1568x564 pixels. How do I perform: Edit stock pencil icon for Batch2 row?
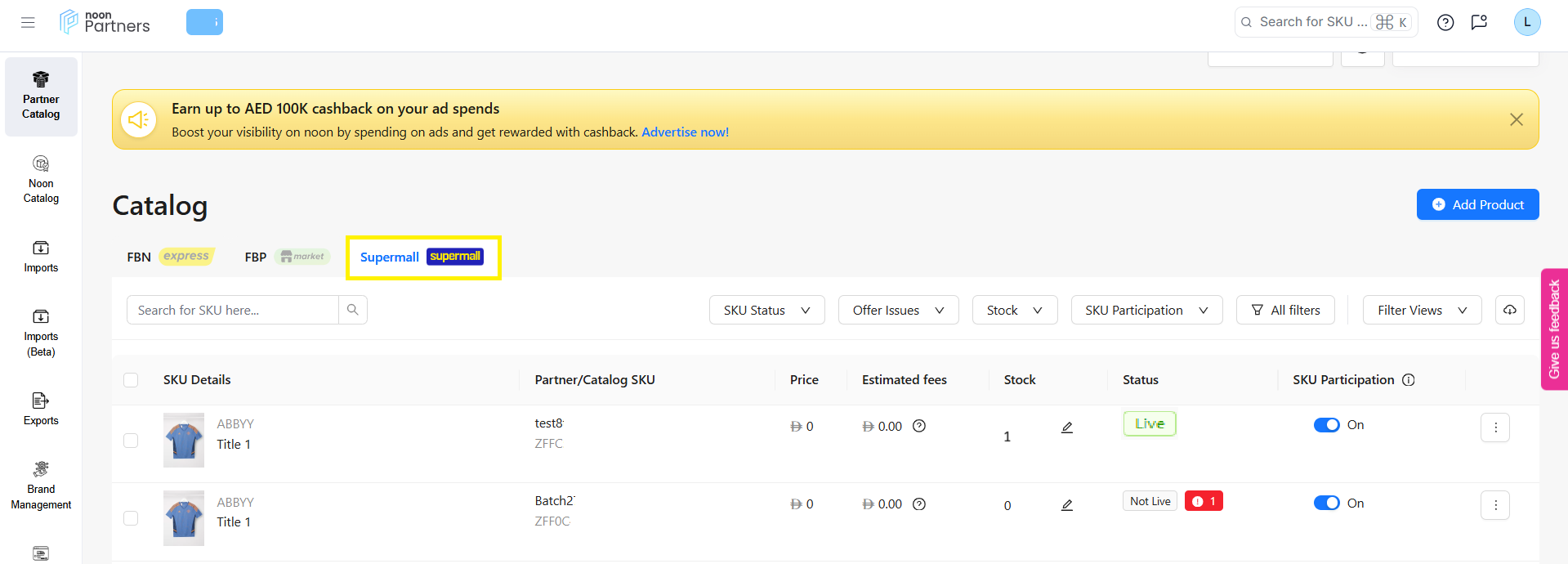[1067, 504]
